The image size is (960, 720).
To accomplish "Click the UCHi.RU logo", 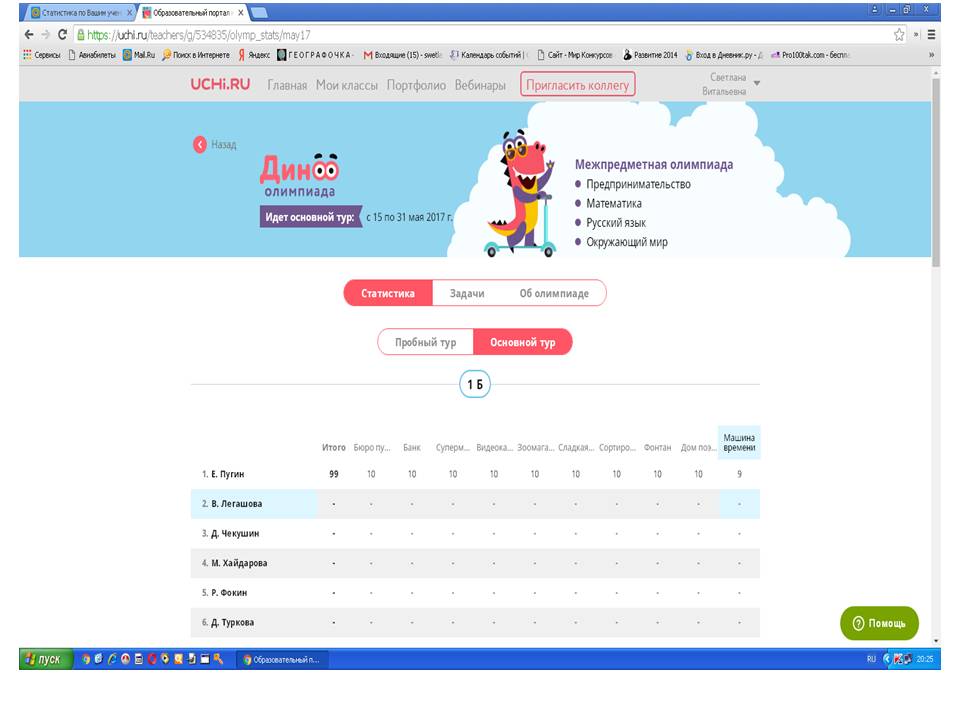I will pyautogui.click(x=220, y=84).
